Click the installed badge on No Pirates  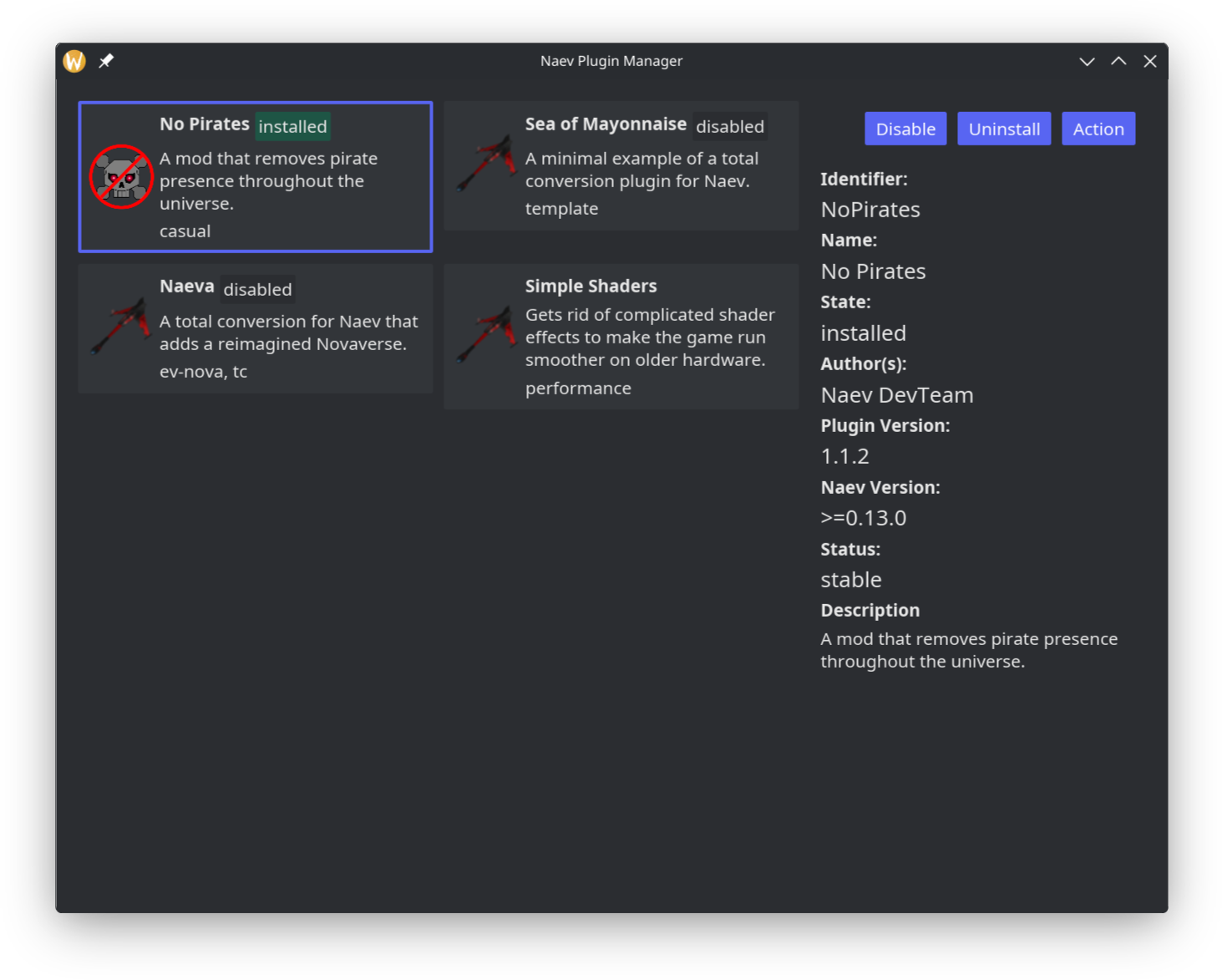(292, 126)
